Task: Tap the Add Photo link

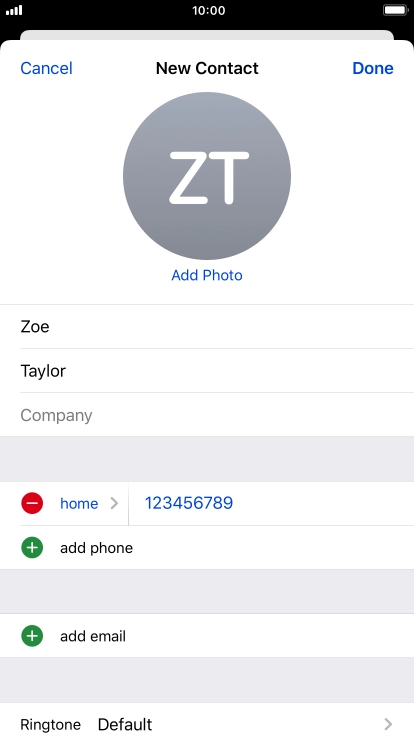Action: coord(207,275)
